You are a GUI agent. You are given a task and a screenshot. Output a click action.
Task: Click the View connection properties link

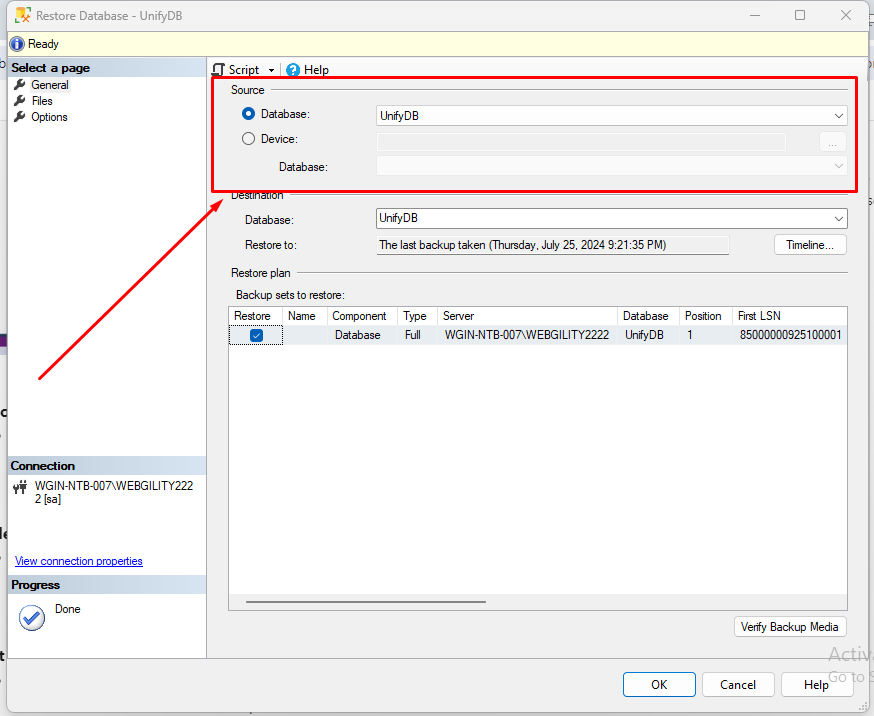(78, 561)
